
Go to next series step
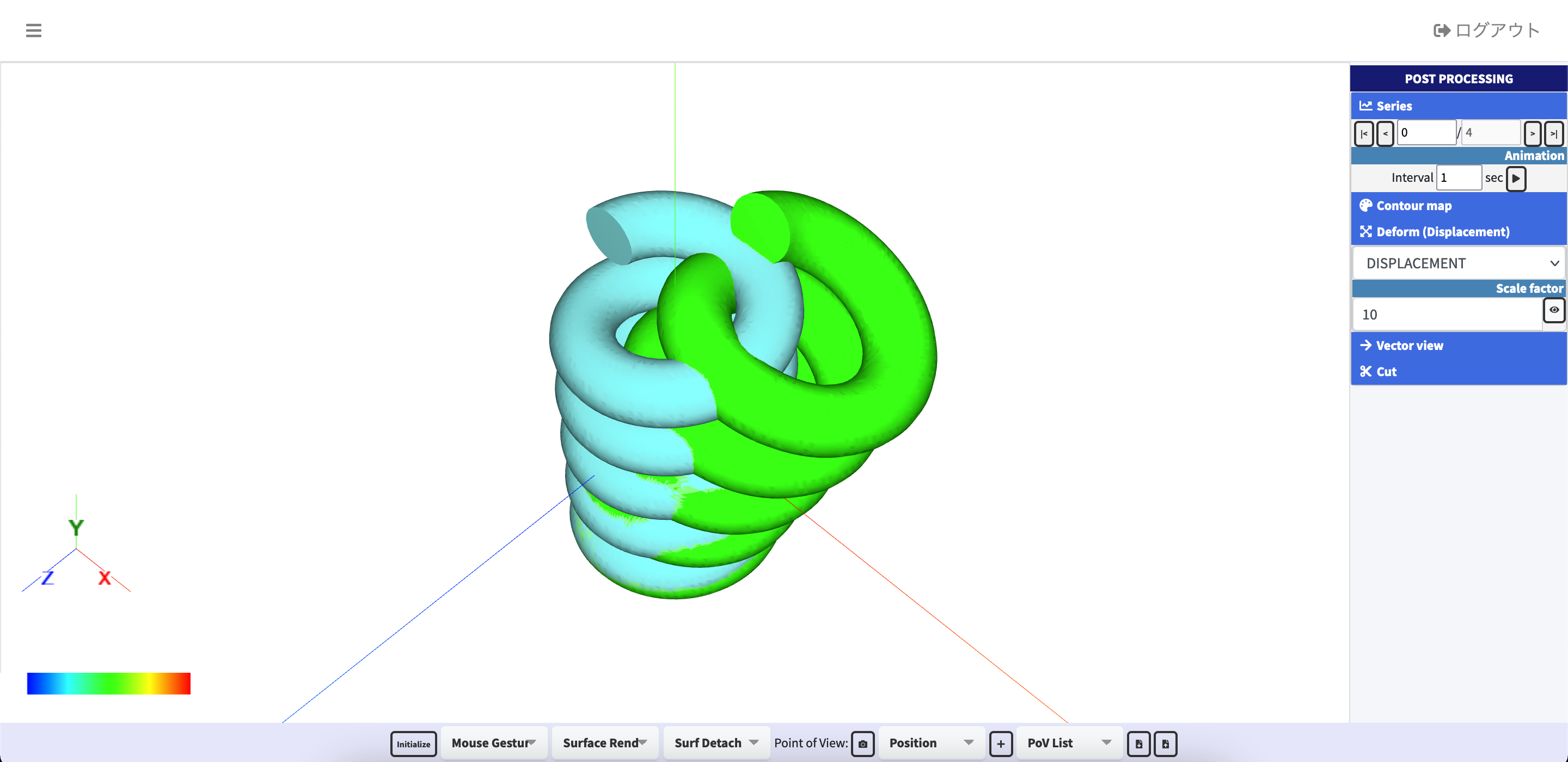click(x=1532, y=133)
